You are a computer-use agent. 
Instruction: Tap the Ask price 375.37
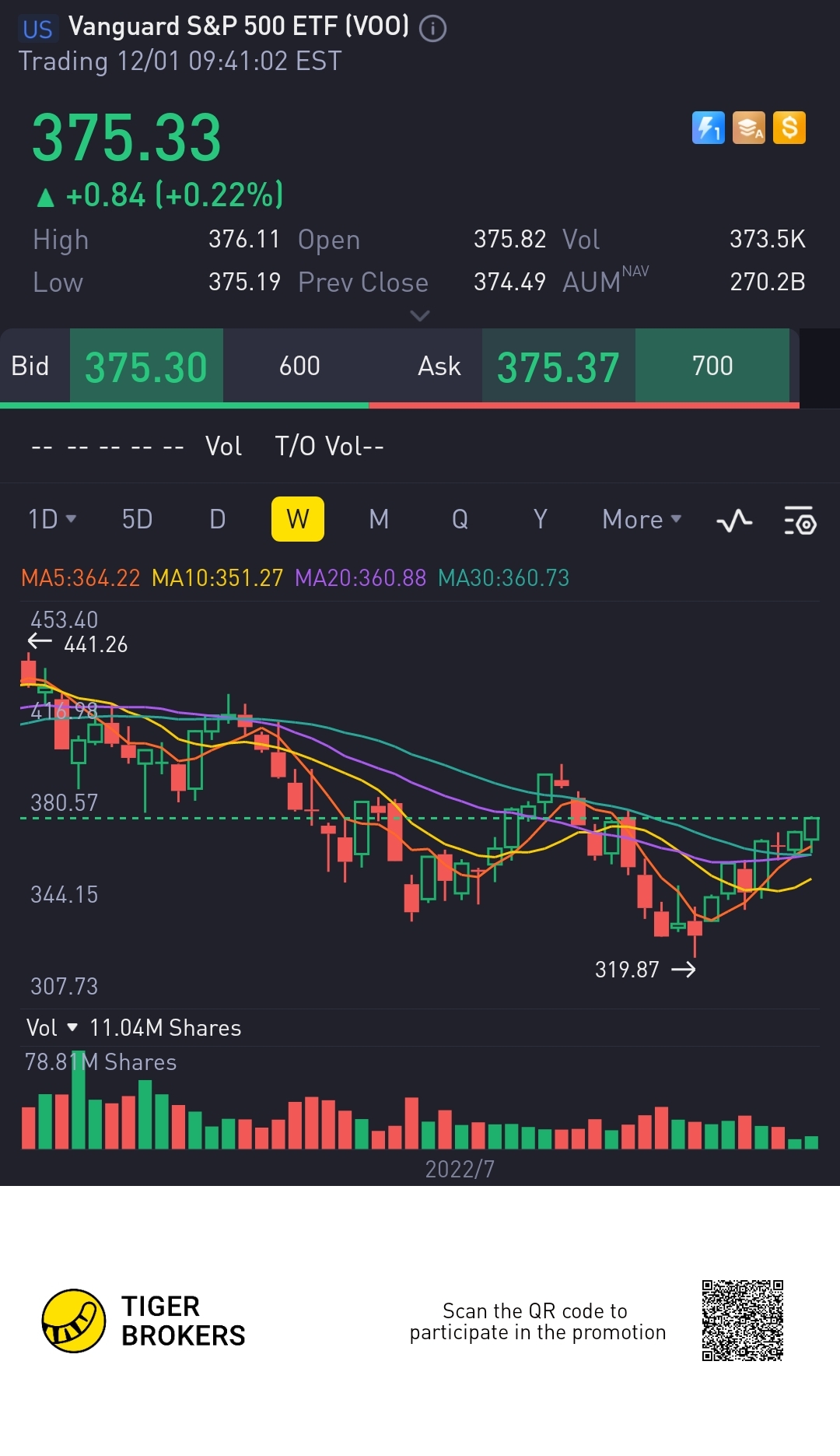558,367
